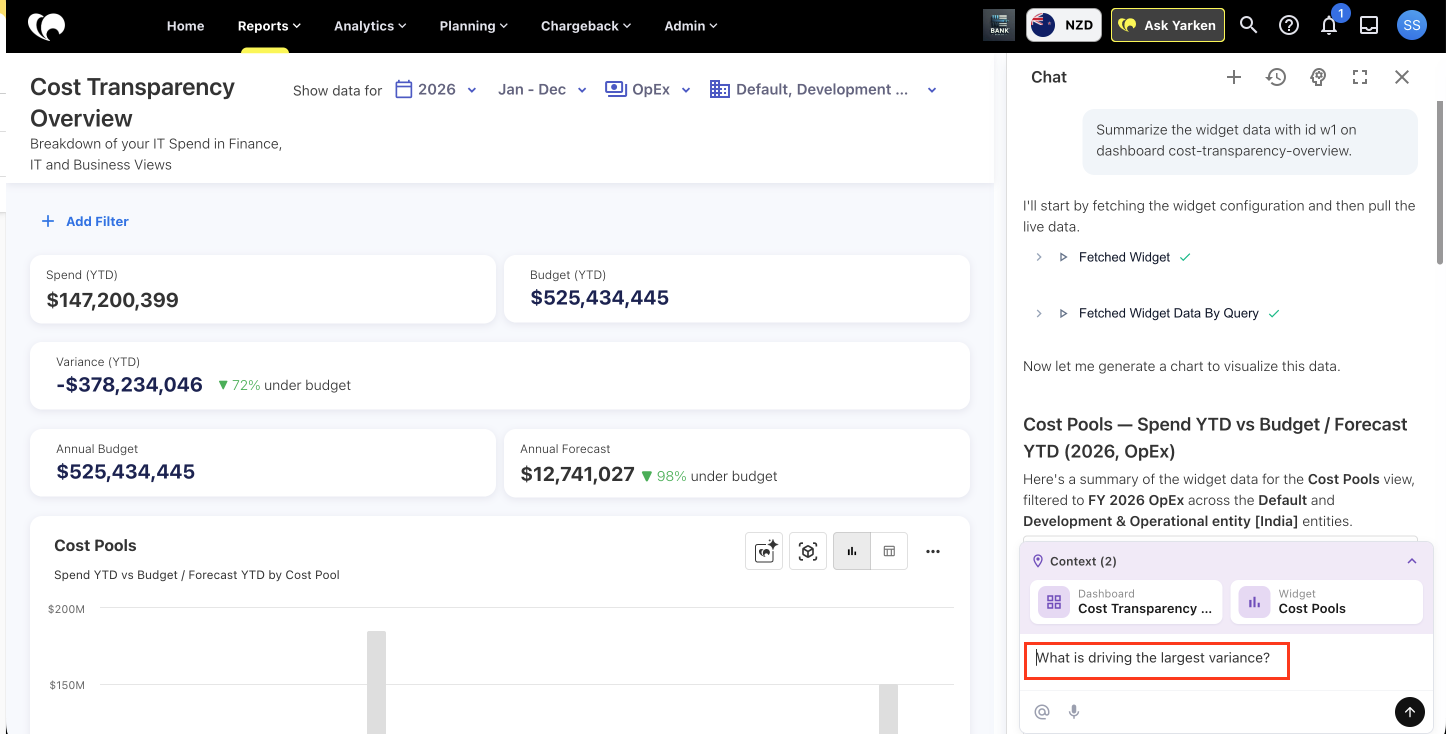Screen dimensions: 1446x734
Task: Open the OpEx expense type dropdown
Action: [x=648, y=89]
